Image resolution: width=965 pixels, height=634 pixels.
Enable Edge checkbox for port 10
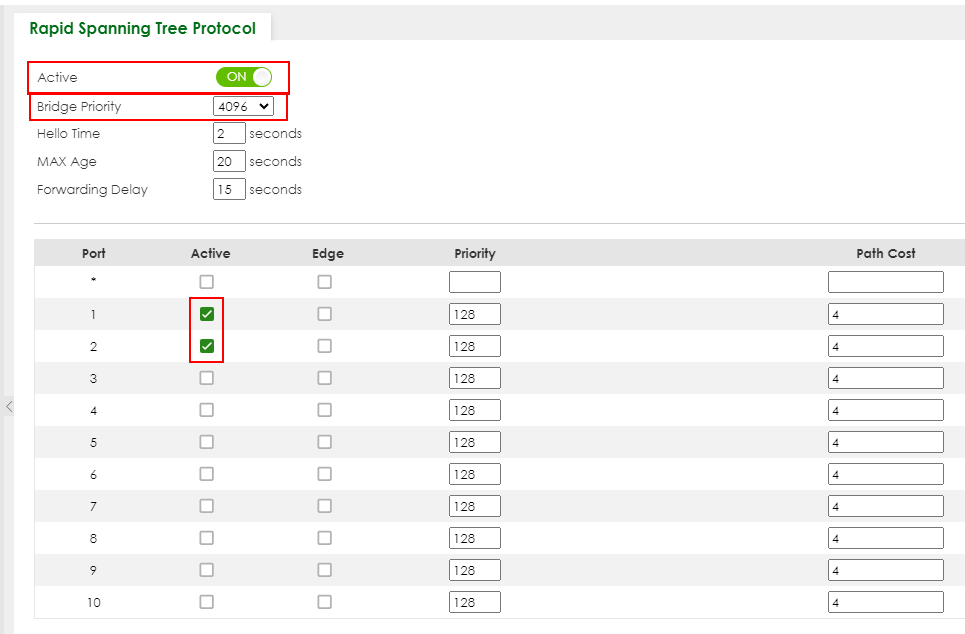(324, 602)
